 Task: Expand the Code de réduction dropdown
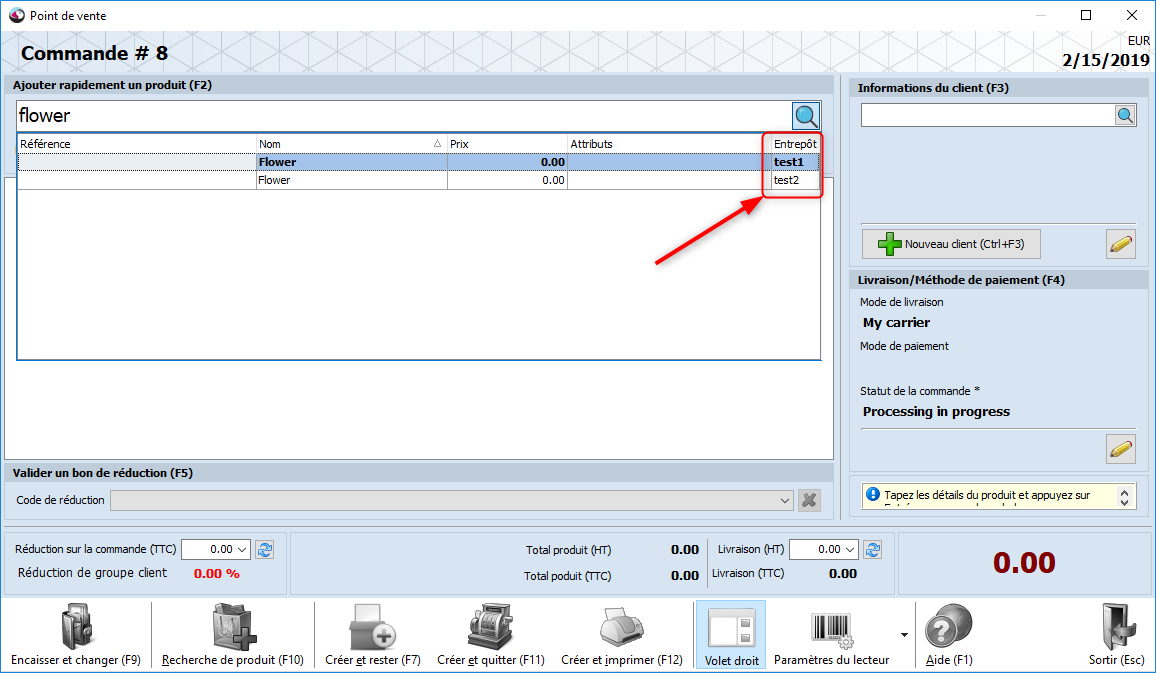coord(785,500)
